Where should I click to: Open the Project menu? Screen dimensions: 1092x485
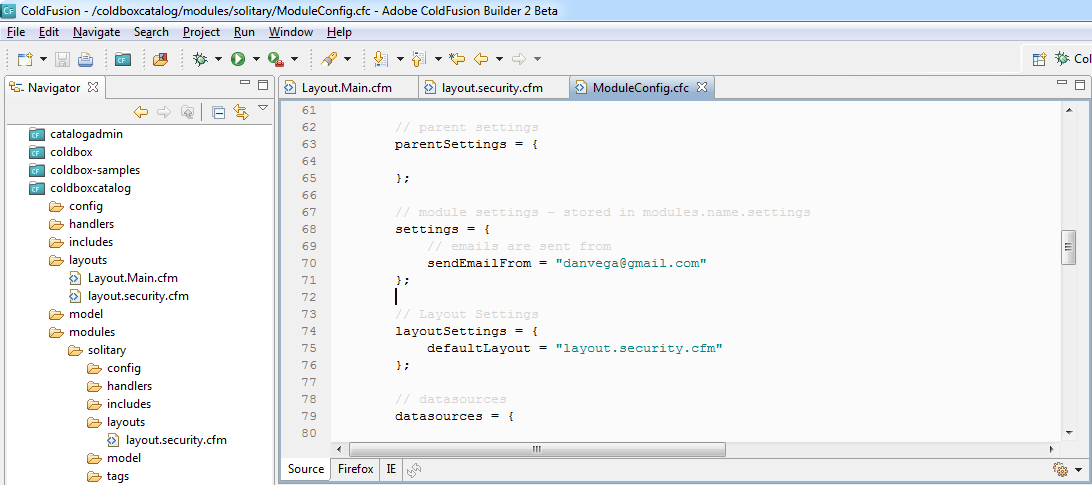[201, 32]
